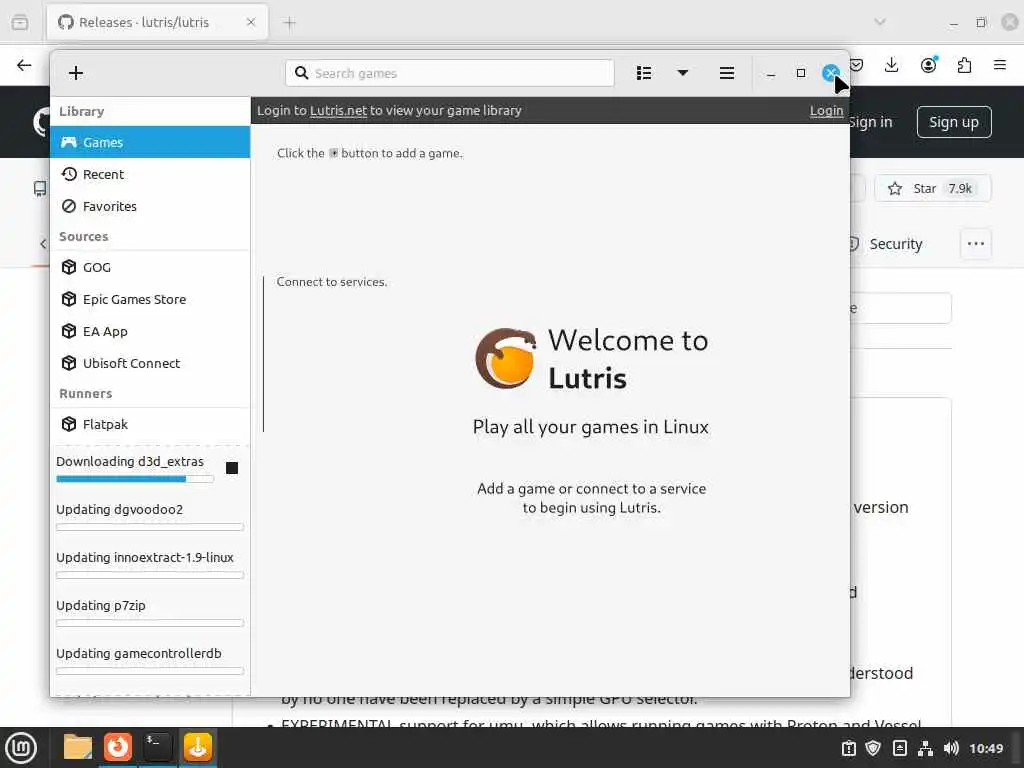Open the volume control in system tray
Viewport: 1024px width, 768px height.
pyautogui.click(x=951, y=748)
